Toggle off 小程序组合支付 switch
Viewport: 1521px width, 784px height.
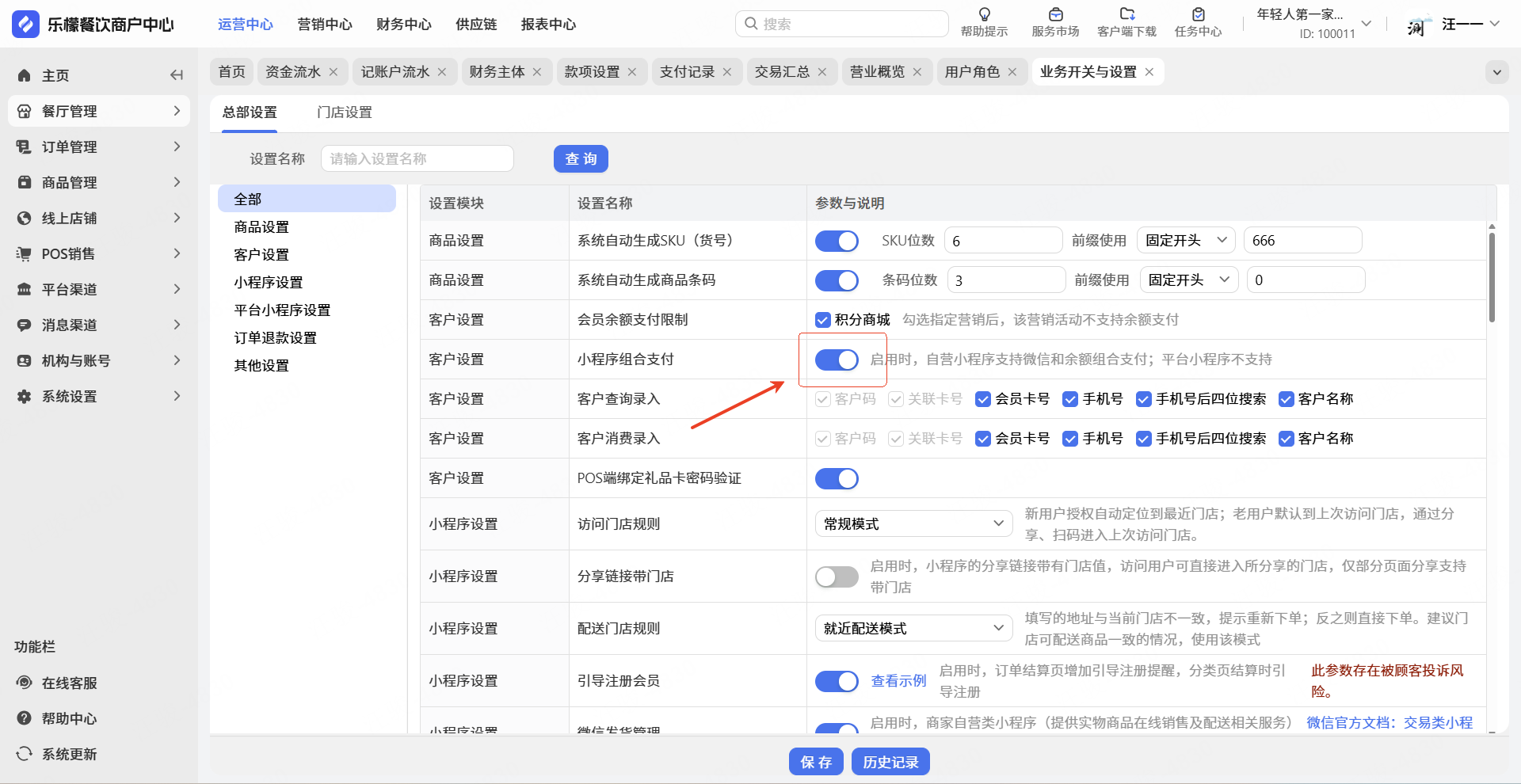(837, 360)
